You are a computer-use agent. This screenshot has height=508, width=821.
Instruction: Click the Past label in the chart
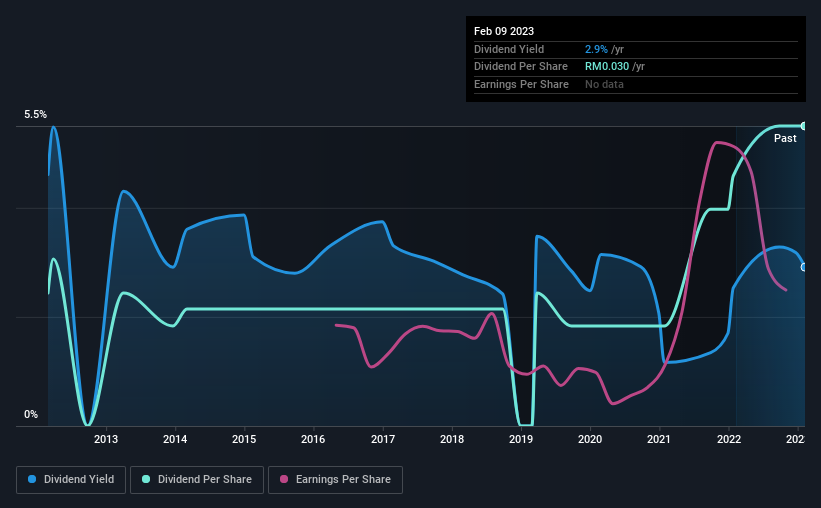click(785, 138)
